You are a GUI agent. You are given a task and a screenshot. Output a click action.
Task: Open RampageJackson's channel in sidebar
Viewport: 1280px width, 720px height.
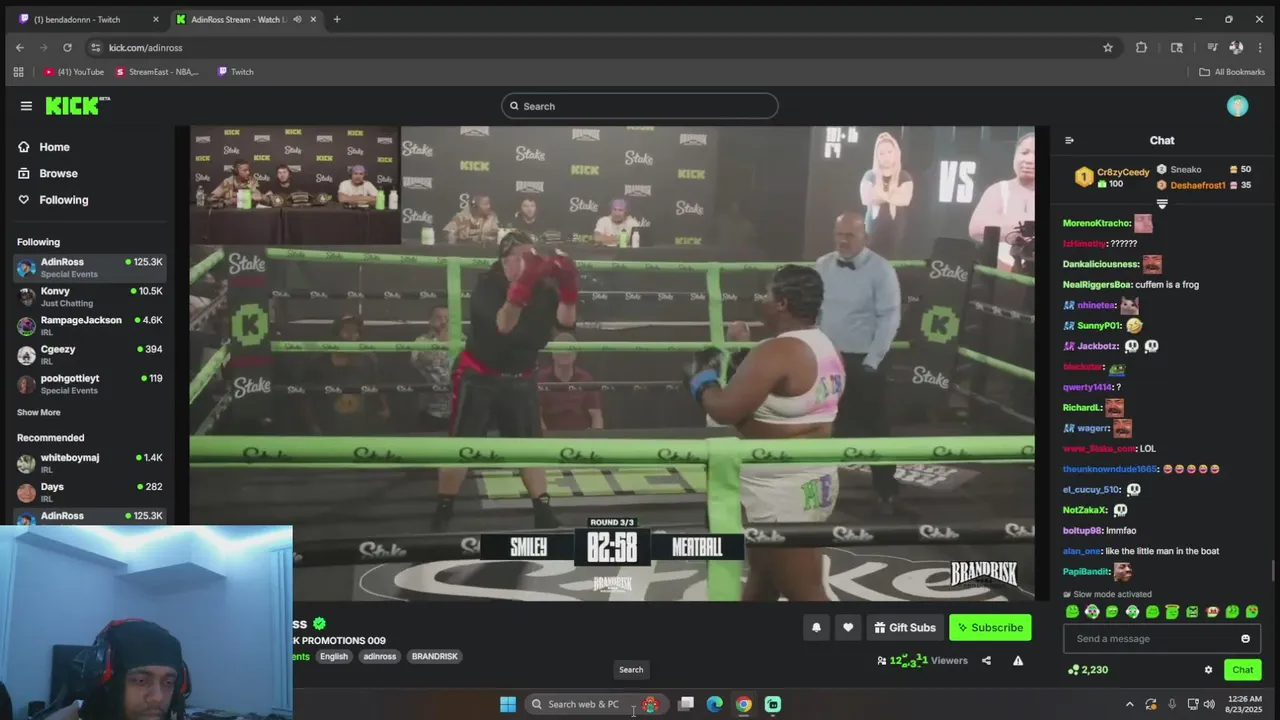pyautogui.click(x=90, y=326)
